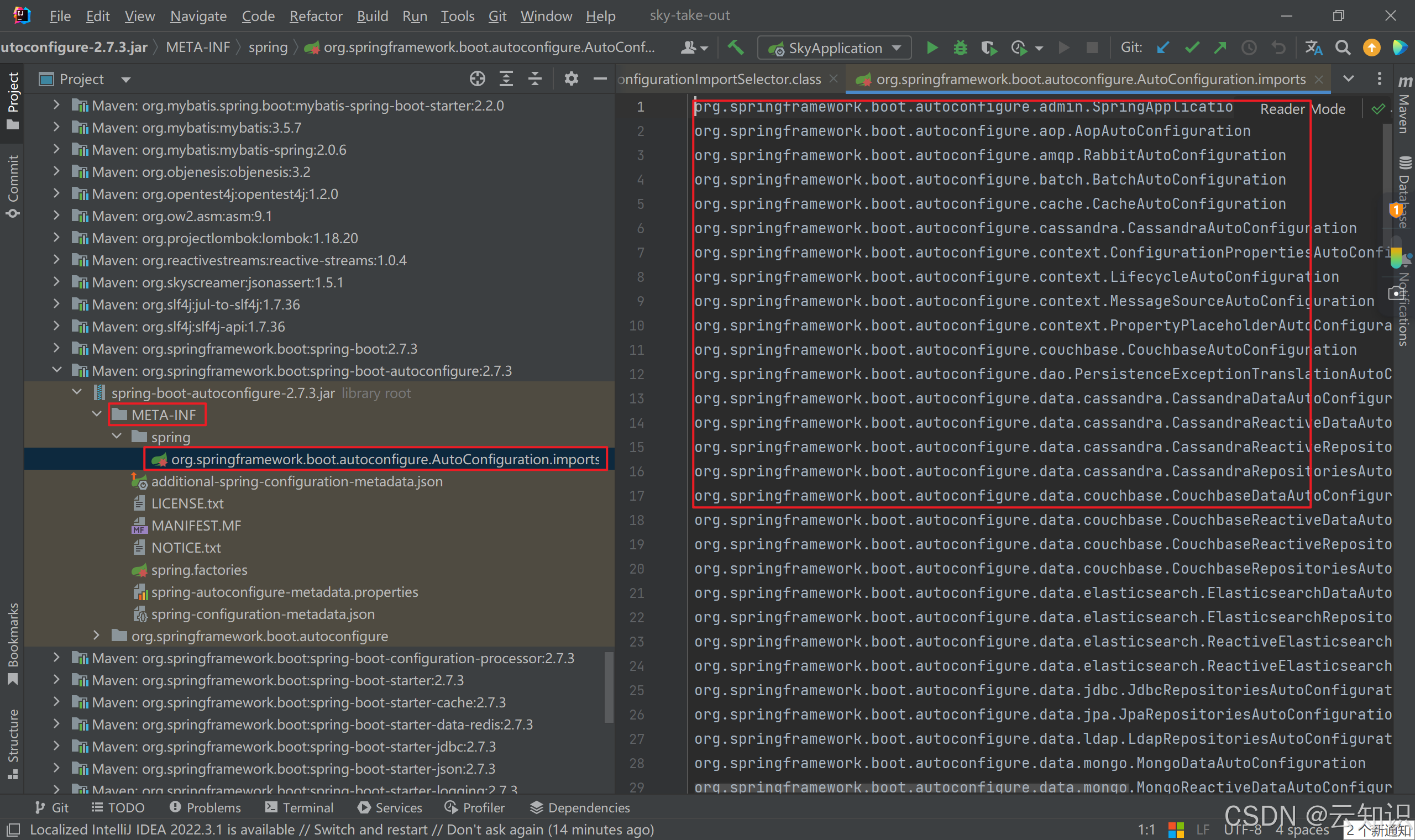This screenshot has width=1415, height=840.
Task: Collapse the META-INF folder
Action: 97,414
